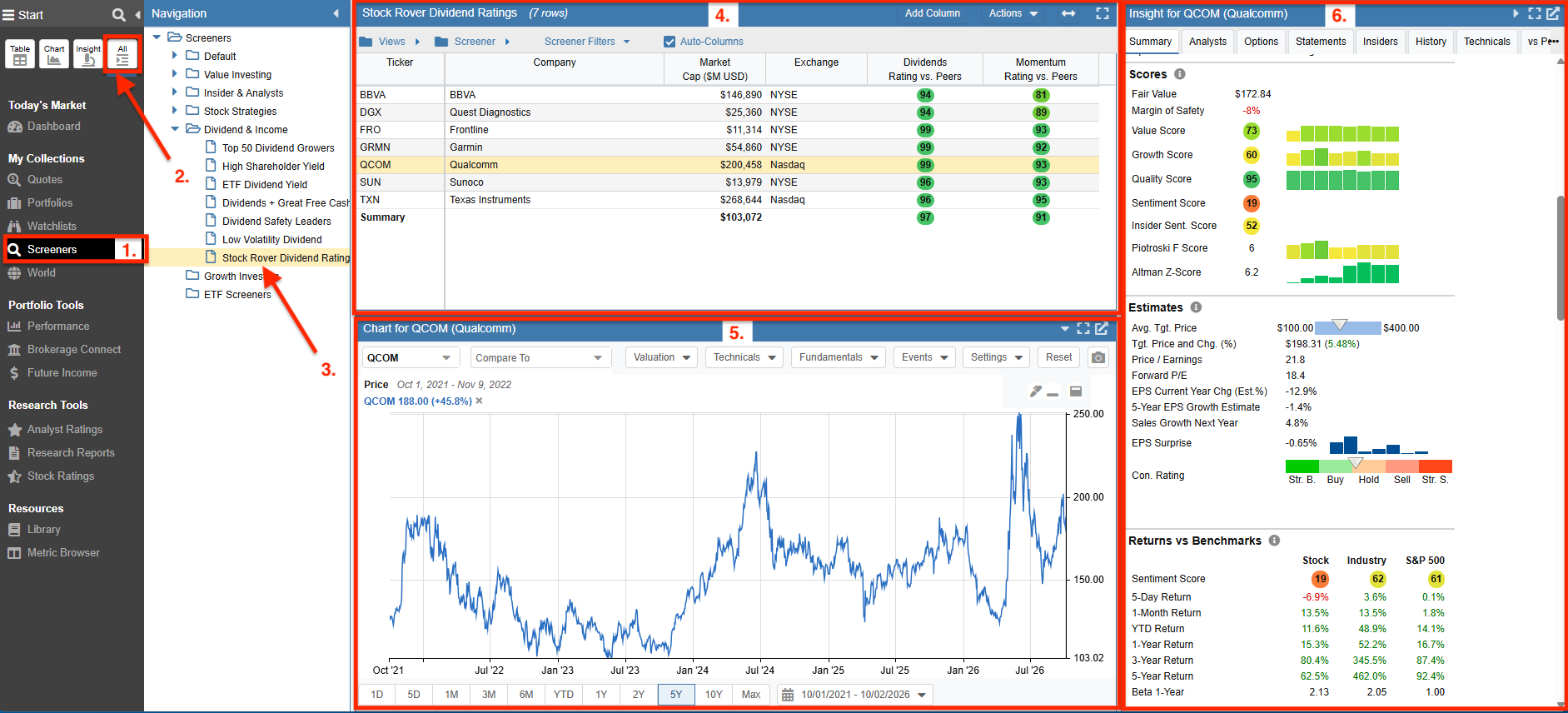This screenshot has width=1568, height=713.
Task: Select the History tab
Action: tap(1431, 42)
